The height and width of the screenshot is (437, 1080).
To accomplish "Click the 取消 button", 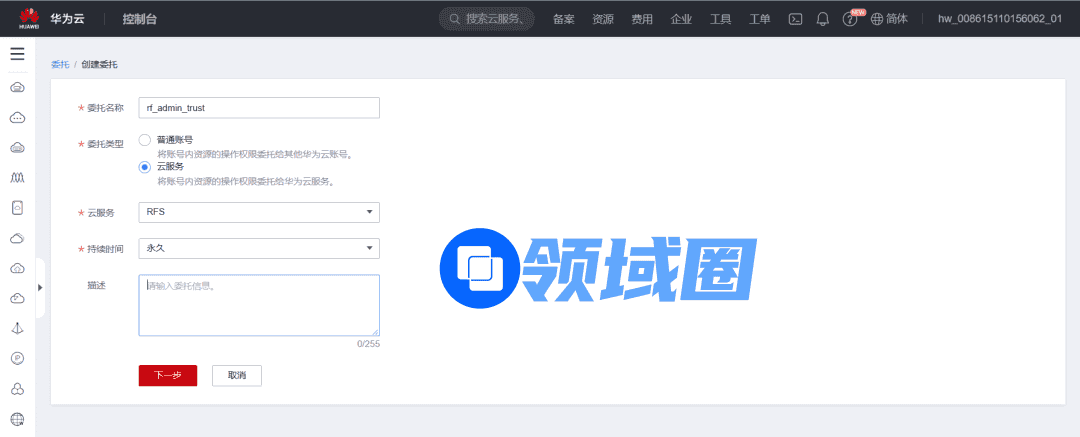I will 237,375.
